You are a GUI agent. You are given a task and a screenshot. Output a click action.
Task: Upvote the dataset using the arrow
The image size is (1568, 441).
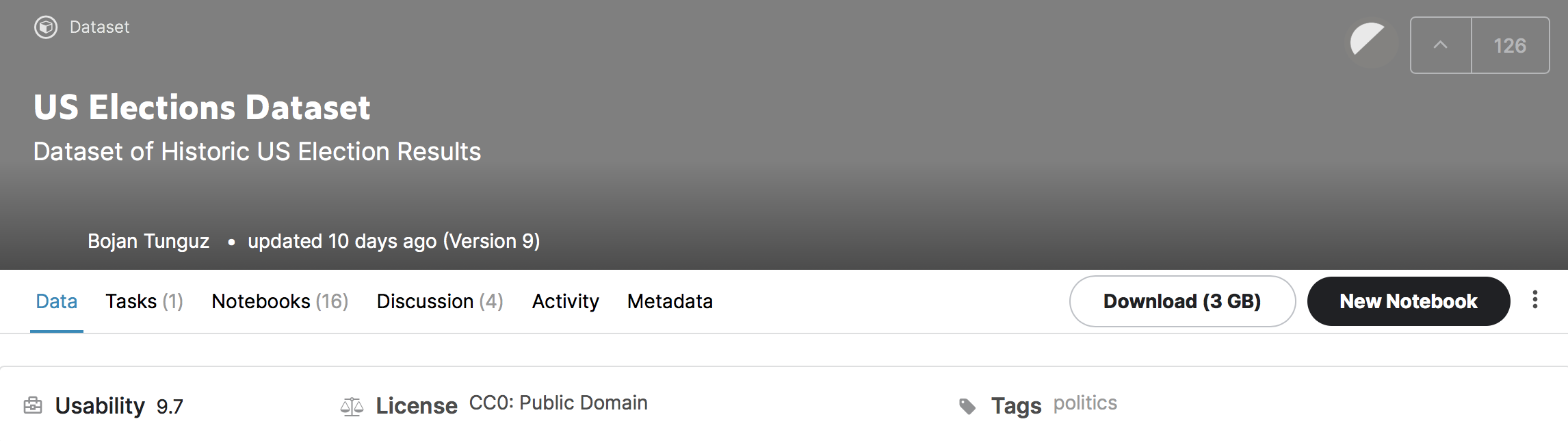point(1441,45)
